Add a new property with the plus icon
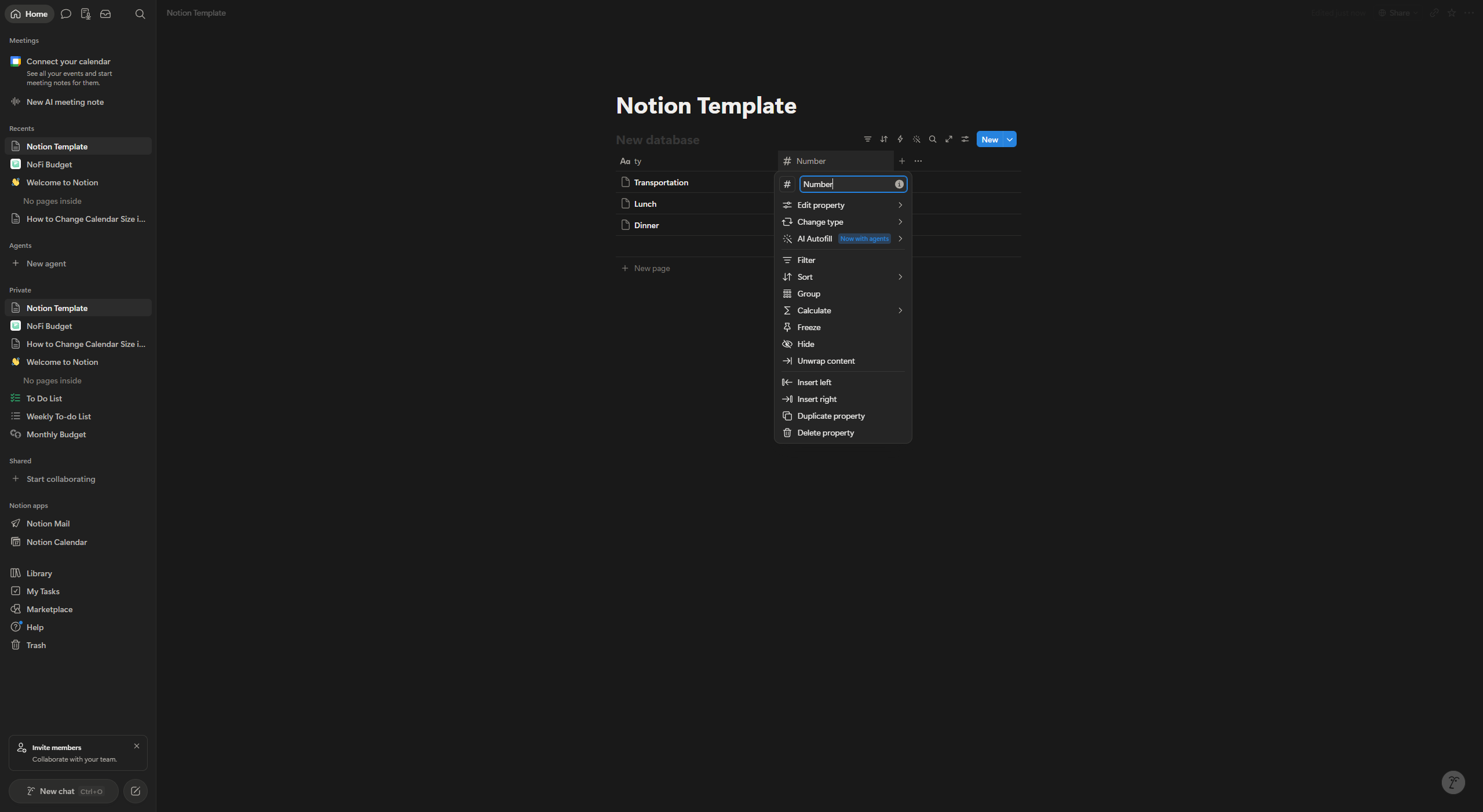This screenshot has height=812, width=1483. (901, 161)
